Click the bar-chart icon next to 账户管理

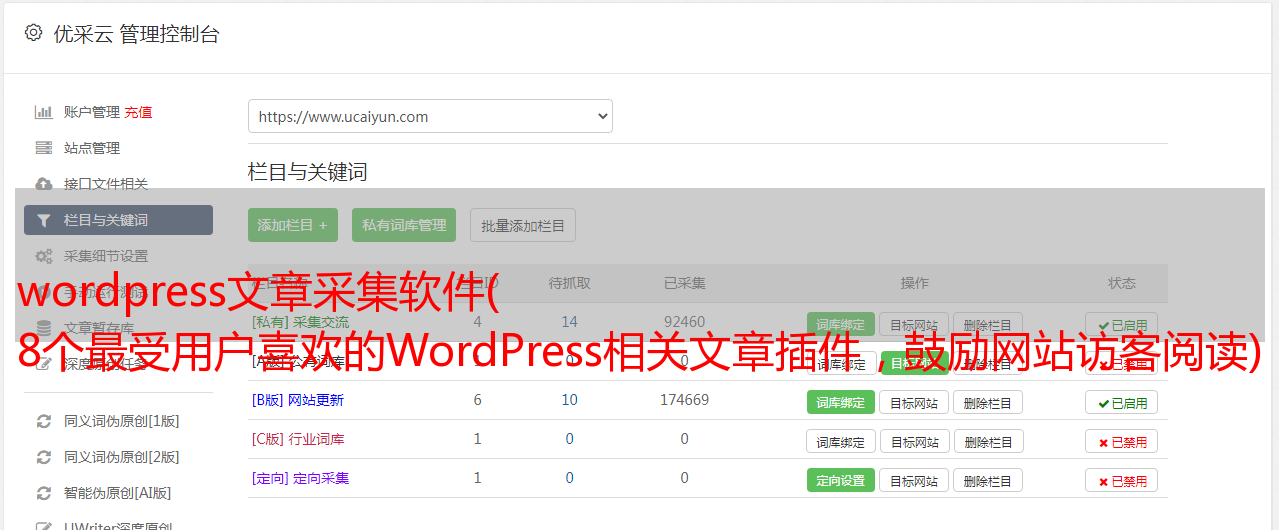pos(43,112)
